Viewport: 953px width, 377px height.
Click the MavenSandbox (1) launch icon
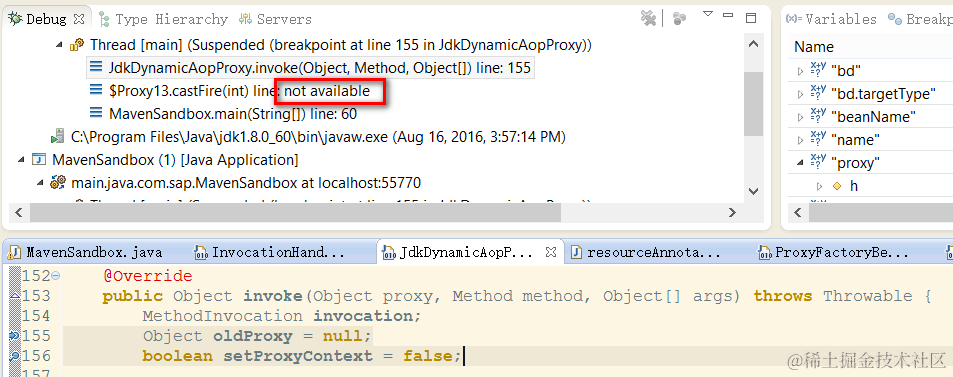click(x=39, y=159)
